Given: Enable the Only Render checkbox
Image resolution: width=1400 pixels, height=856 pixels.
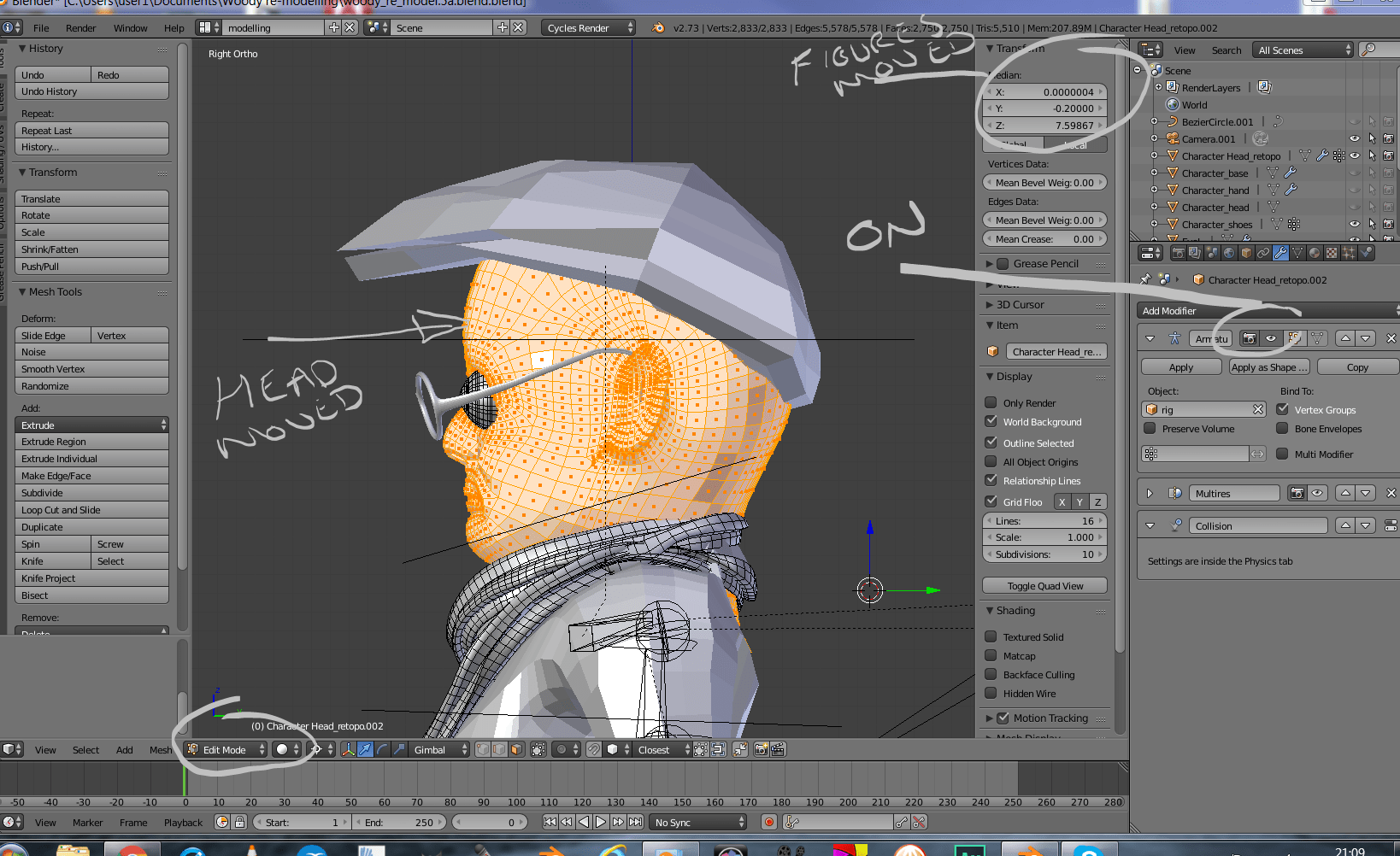Looking at the screenshot, I should coord(991,402).
